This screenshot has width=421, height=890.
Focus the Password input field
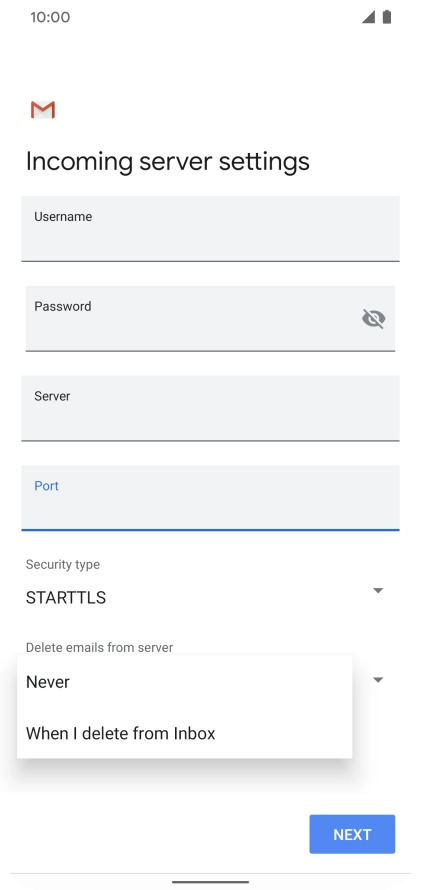tap(210, 318)
